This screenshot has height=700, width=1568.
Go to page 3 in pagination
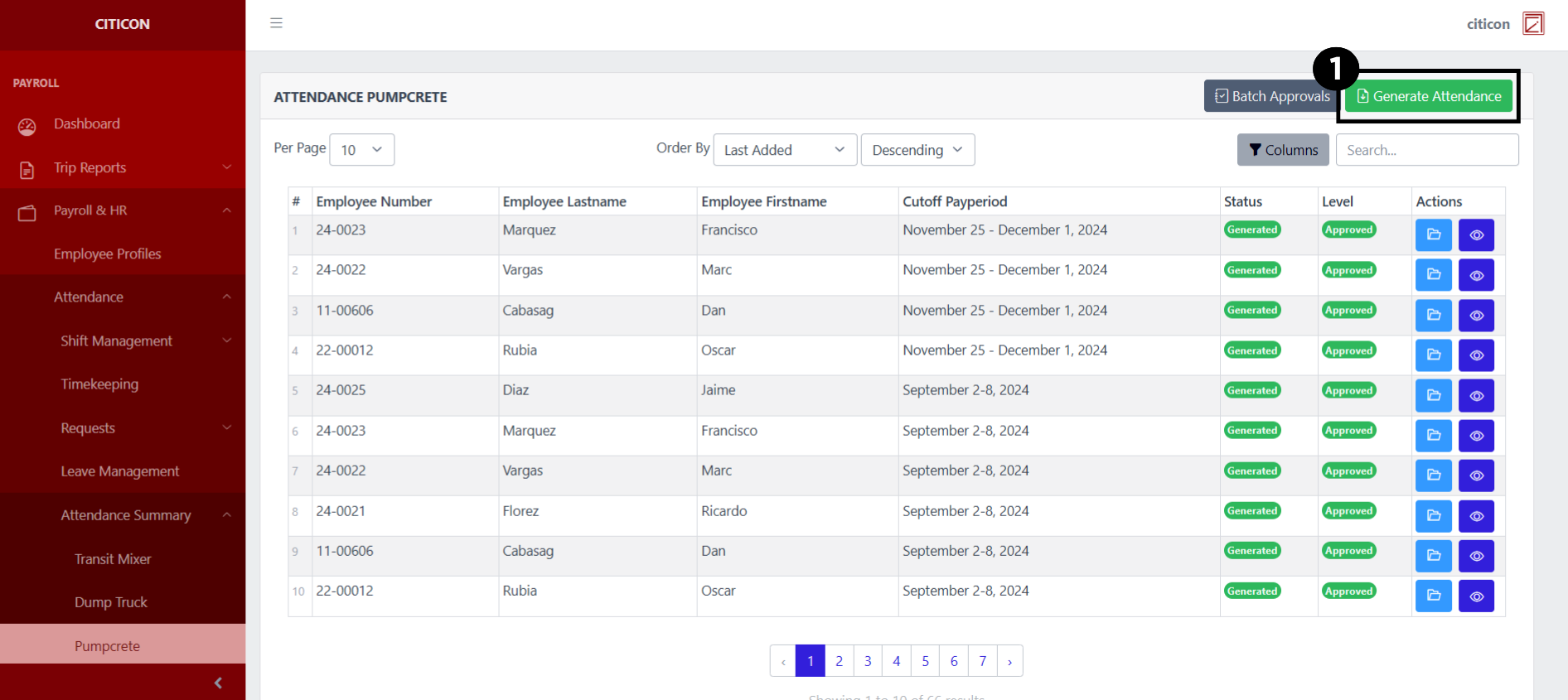tap(868, 661)
